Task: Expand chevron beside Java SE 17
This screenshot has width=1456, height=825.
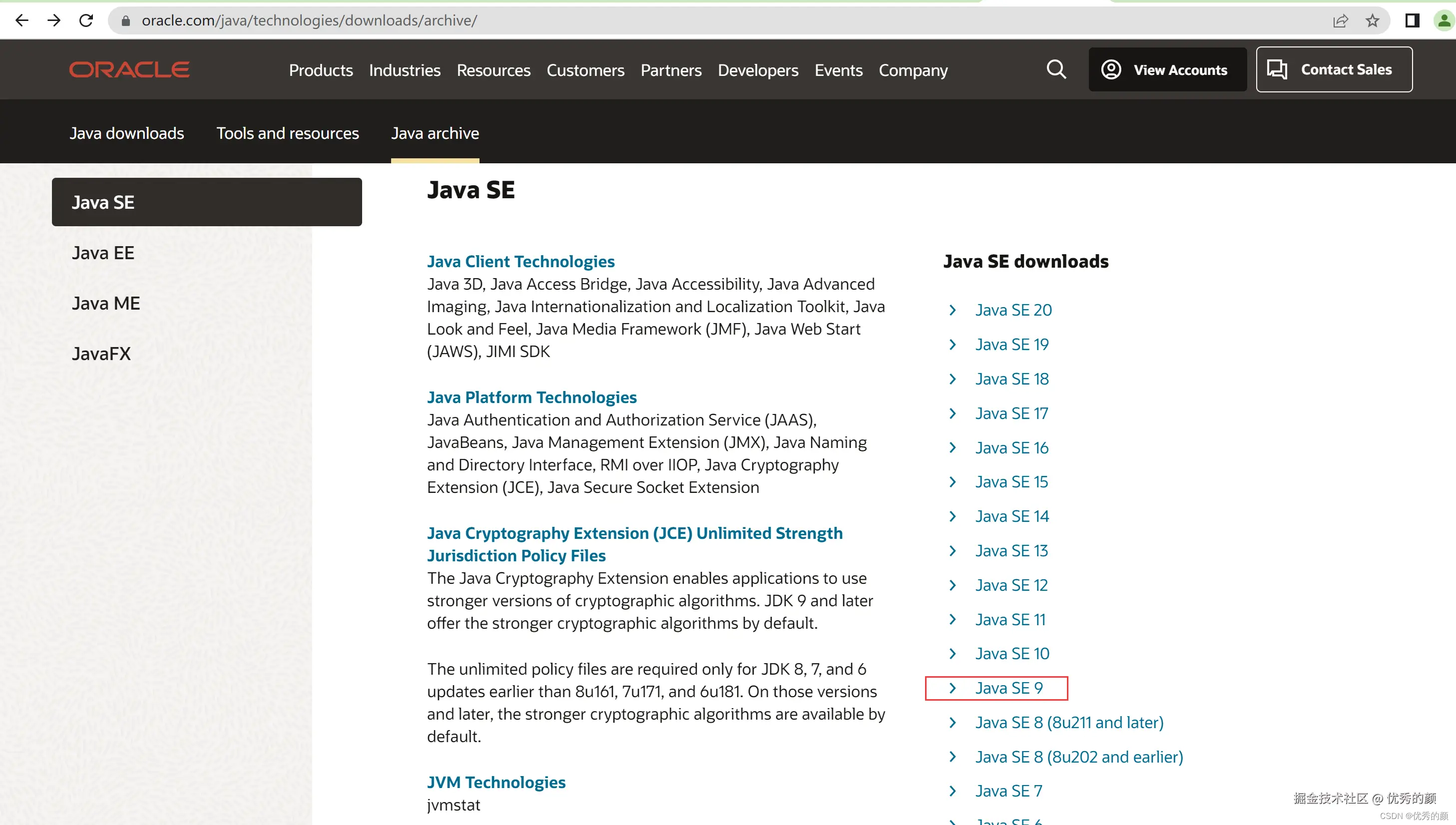Action: click(x=953, y=413)
